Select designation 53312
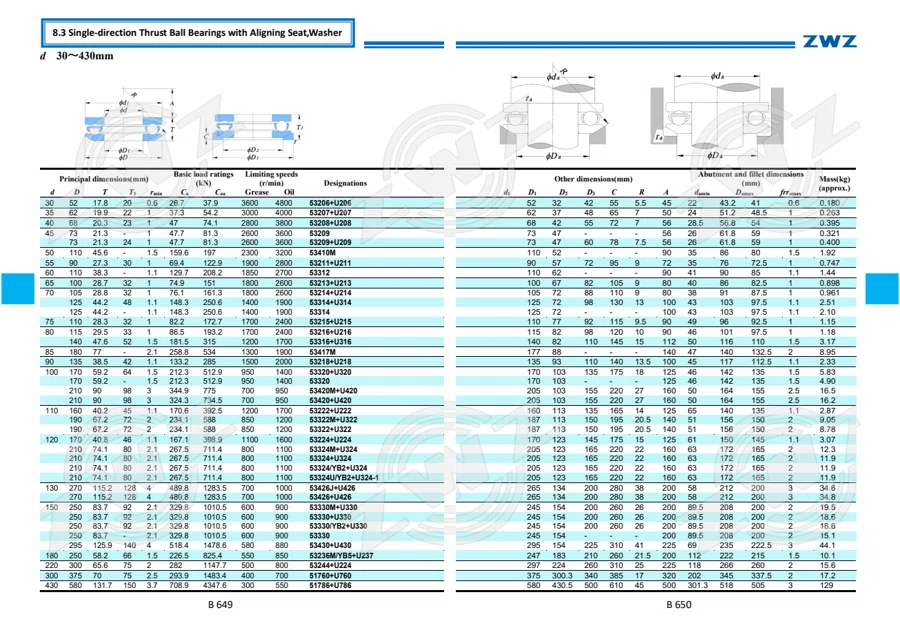 [320, 273]
